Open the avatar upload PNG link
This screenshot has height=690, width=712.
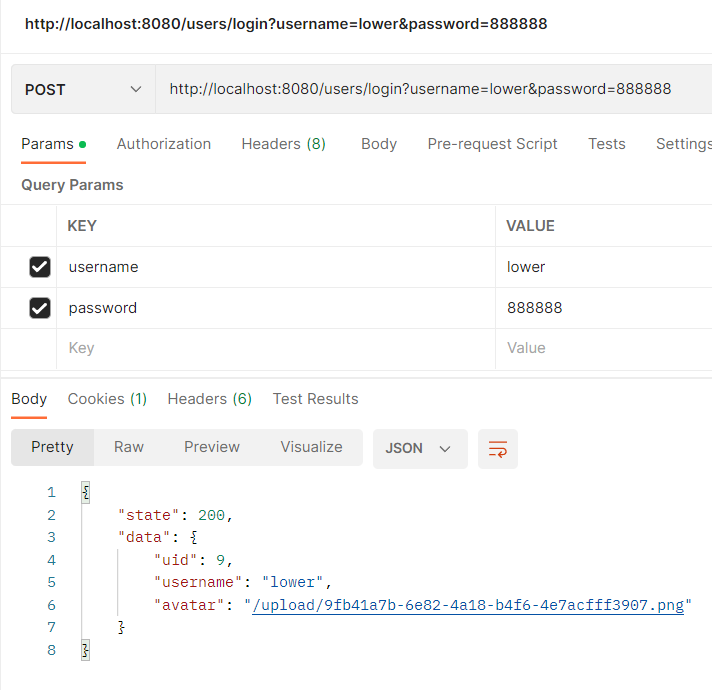(467, 605)
